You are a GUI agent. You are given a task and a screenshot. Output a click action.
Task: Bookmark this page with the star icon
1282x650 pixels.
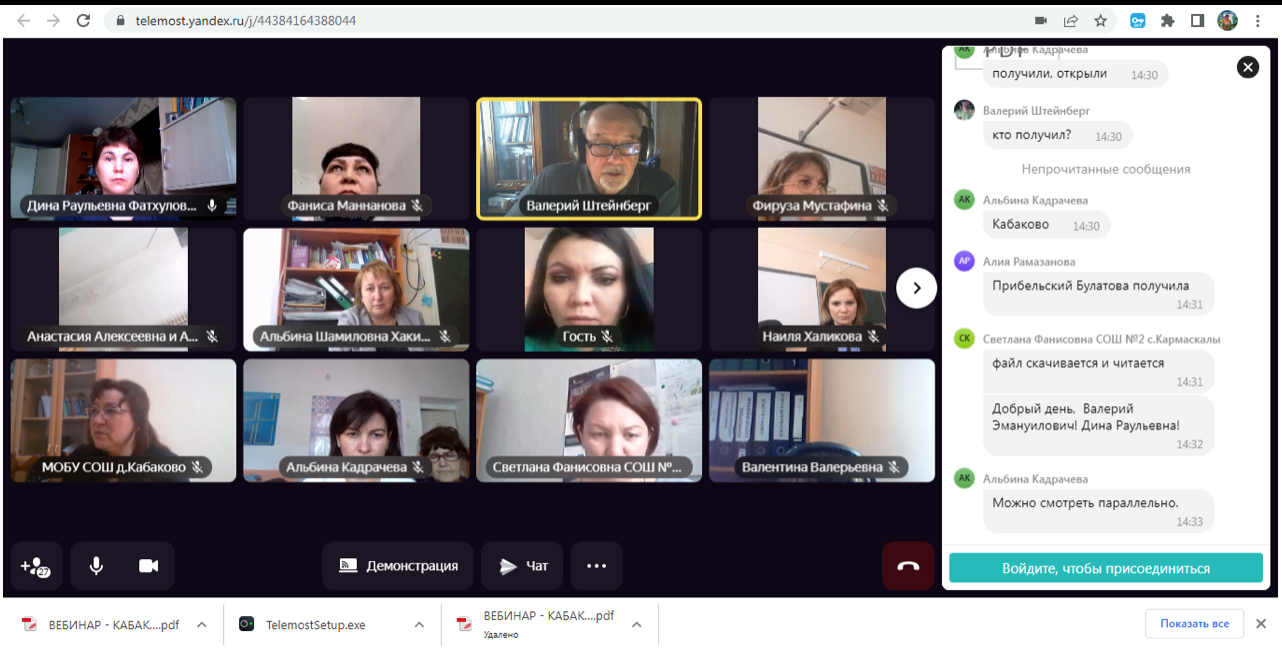(x=1100, y=20)
